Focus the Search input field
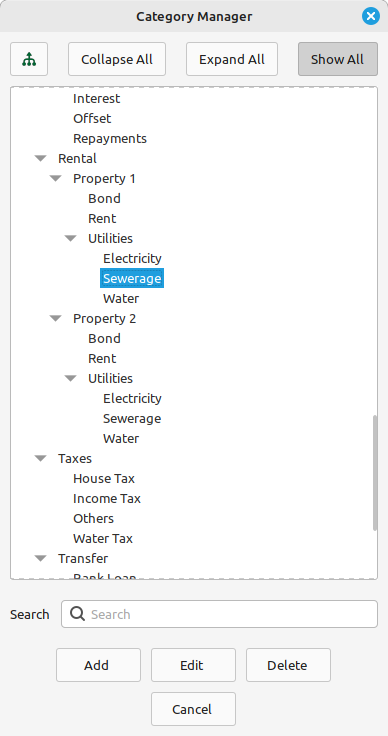The image size is (388, 736). click(x=219, y=614)
